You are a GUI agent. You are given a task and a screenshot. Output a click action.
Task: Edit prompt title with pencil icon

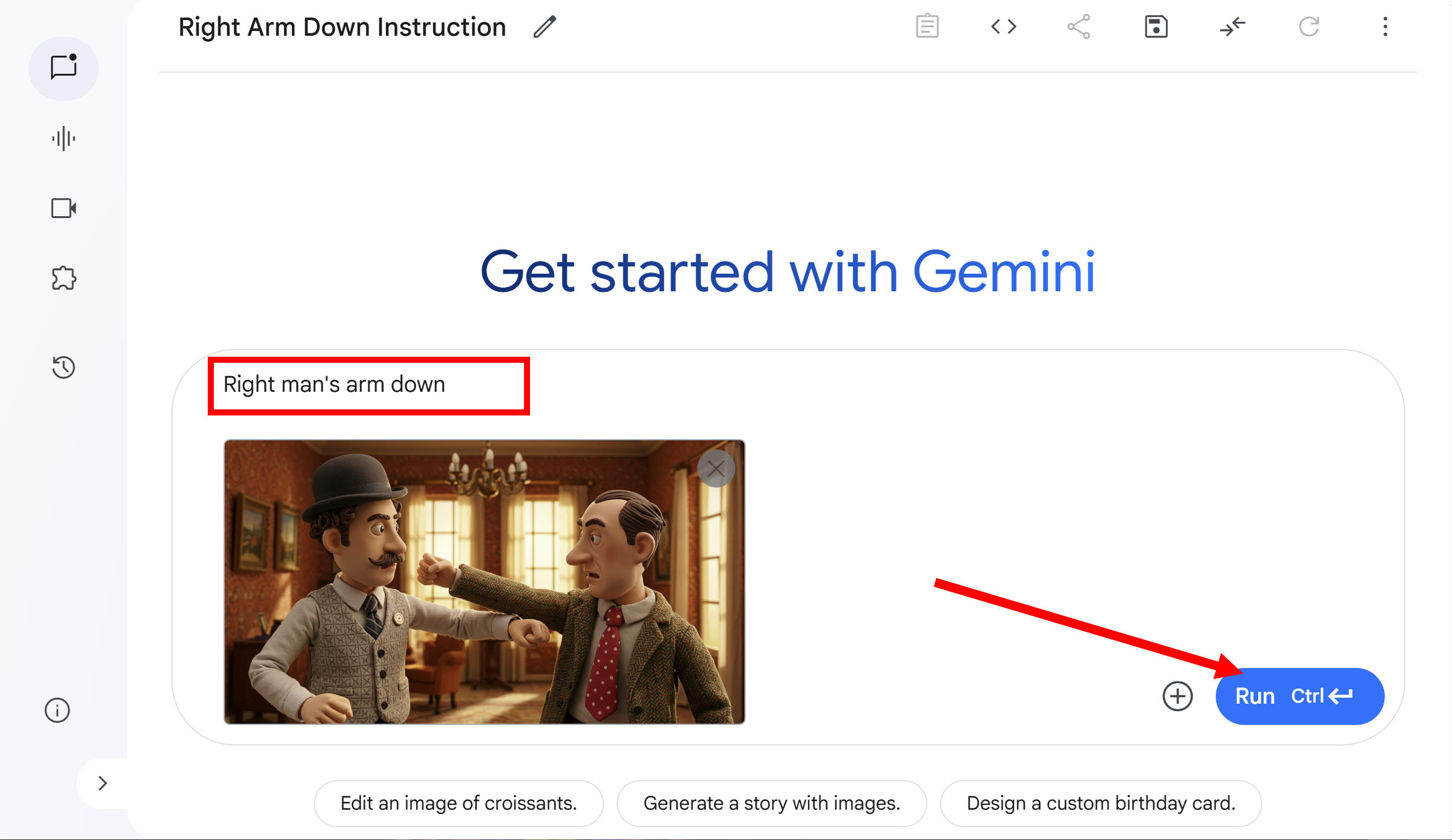click(545, 27)
